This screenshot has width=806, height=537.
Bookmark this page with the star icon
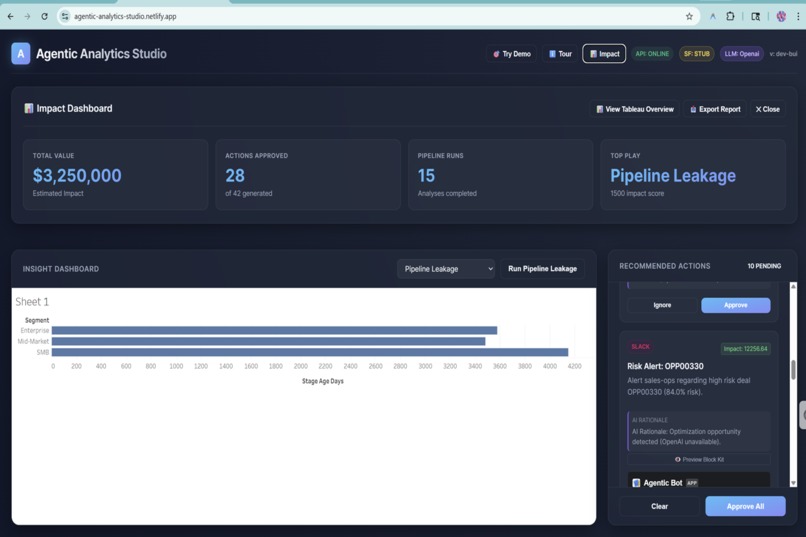tap(689, 16)
